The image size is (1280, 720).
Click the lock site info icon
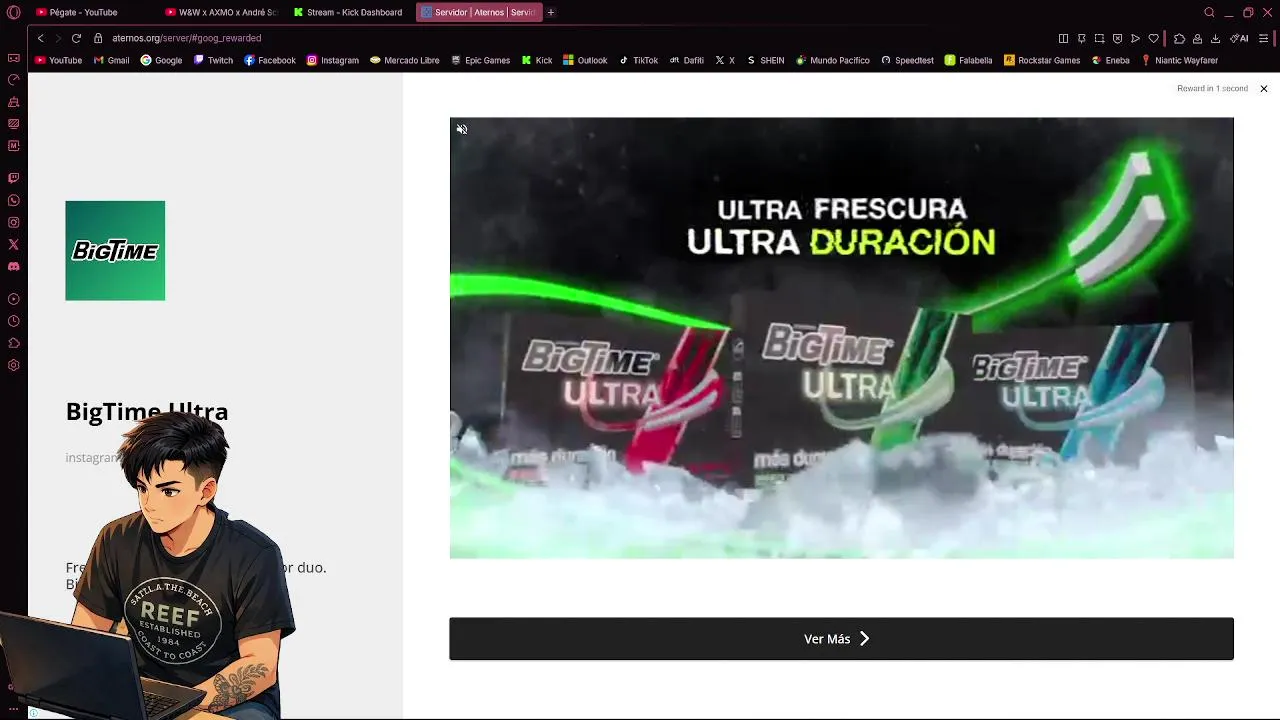point(98,38)
